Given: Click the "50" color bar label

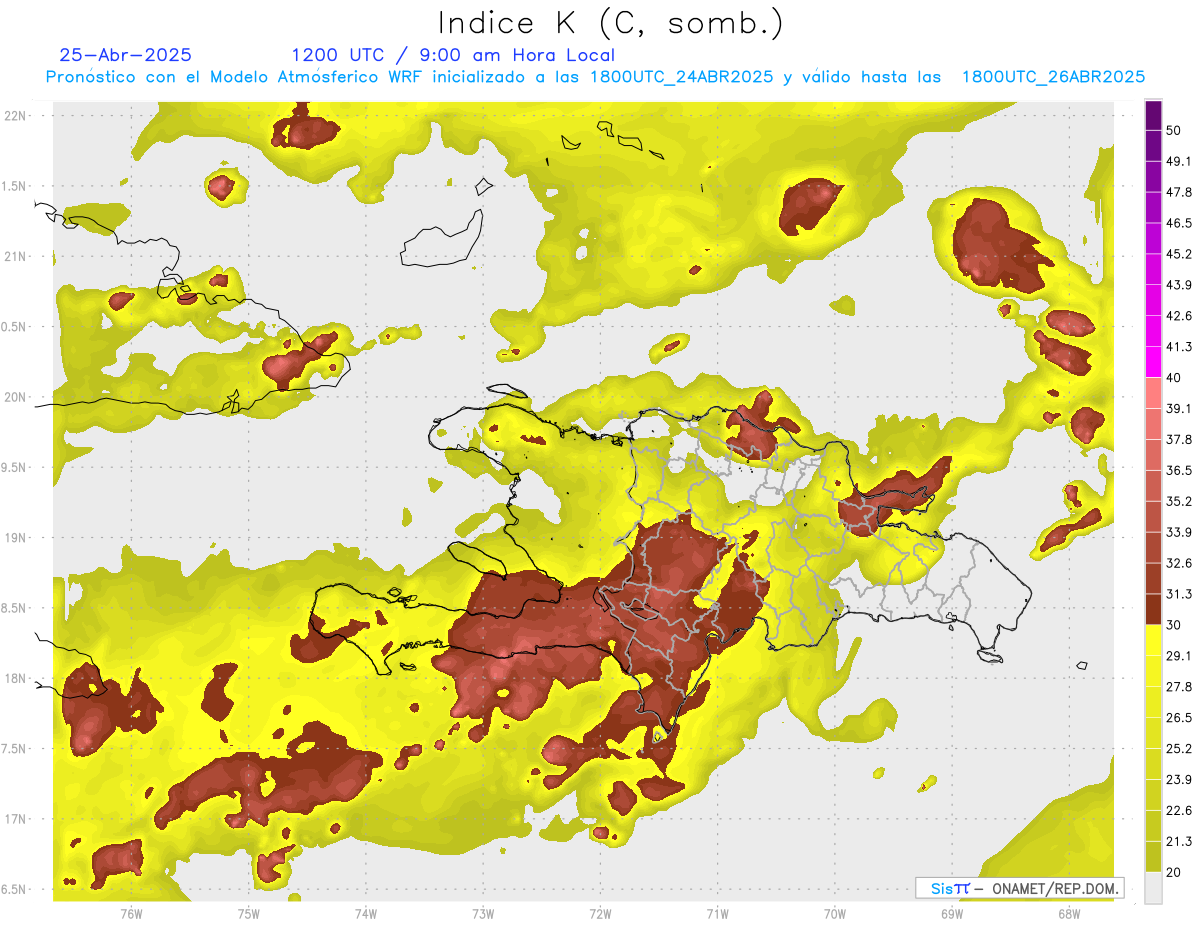Looking at the screenshot, I should [x=1176, y=130].
